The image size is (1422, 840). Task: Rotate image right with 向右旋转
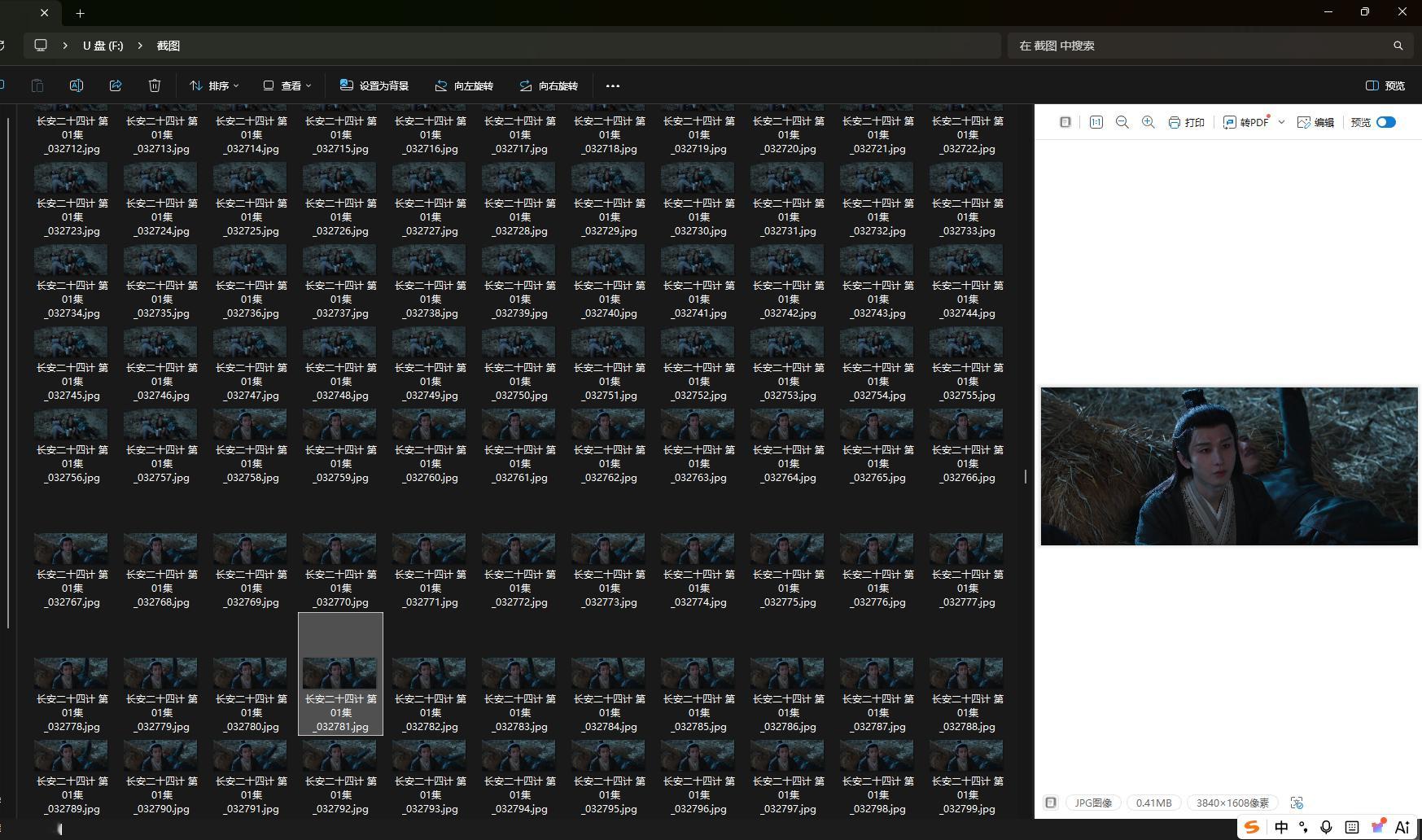[x=549, y=85]
